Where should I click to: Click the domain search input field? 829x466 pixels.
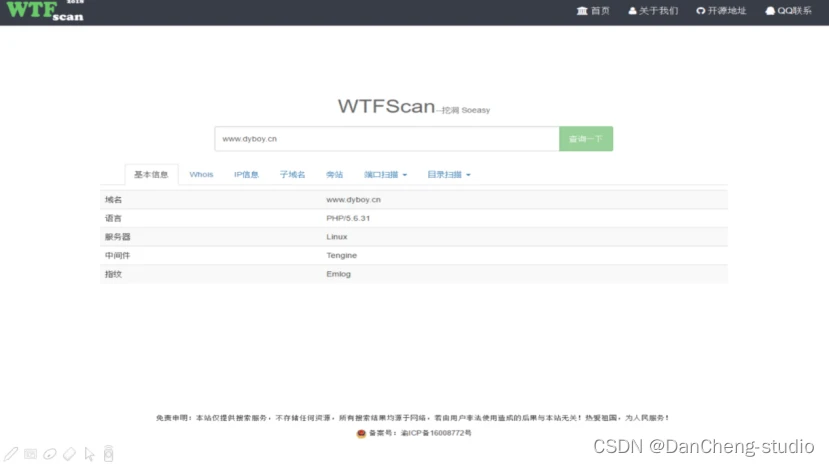coord(386,139)
